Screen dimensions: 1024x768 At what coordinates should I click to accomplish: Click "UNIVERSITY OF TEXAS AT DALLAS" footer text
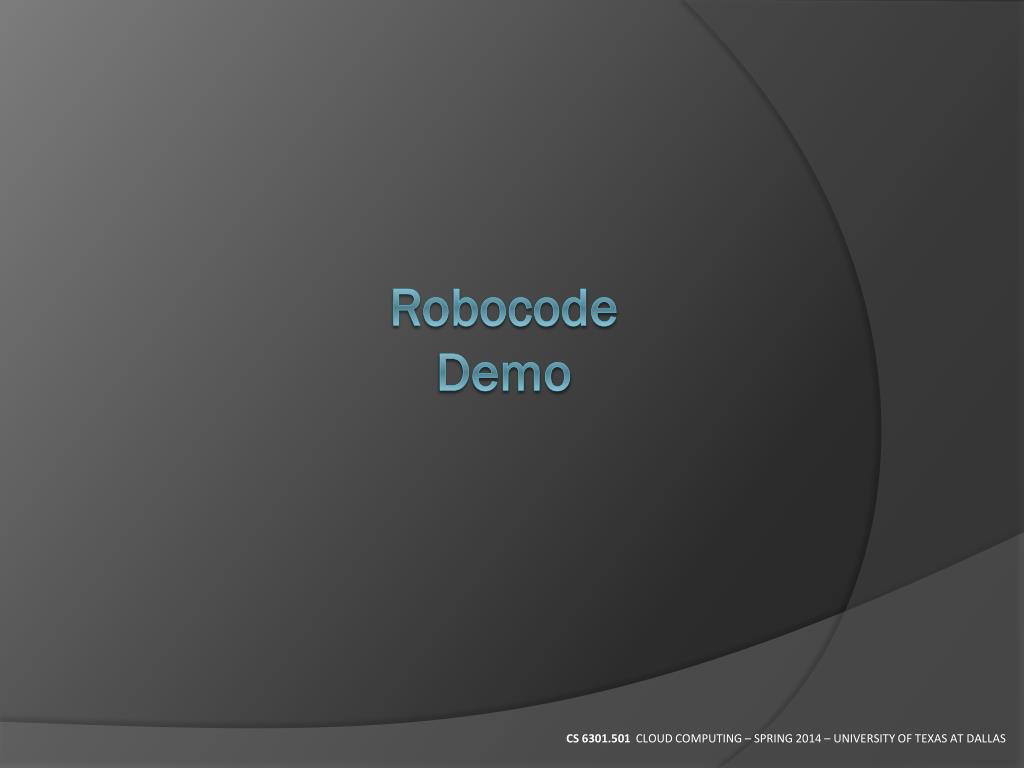(920, 739)
